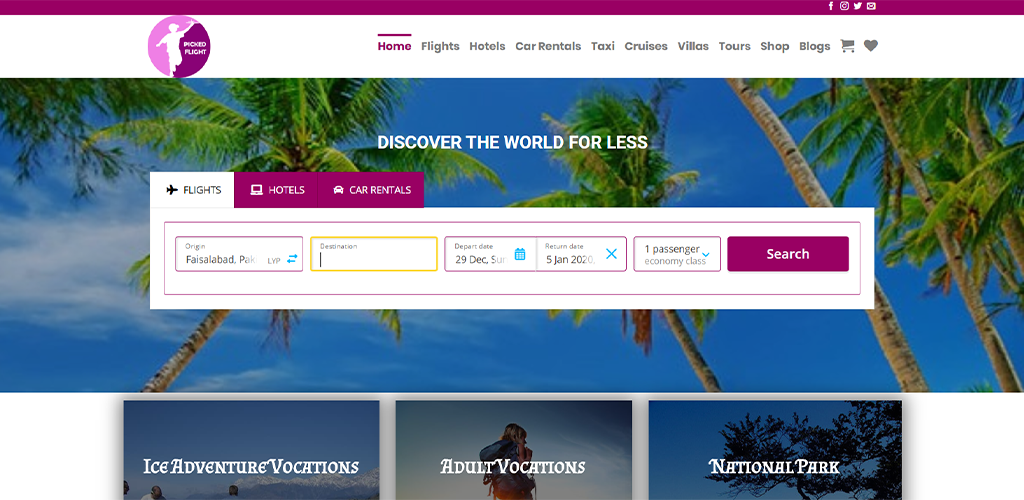This screenshot has height=500, width=1024.
Task: Focus the Destination input field
Action: point(374,254)
